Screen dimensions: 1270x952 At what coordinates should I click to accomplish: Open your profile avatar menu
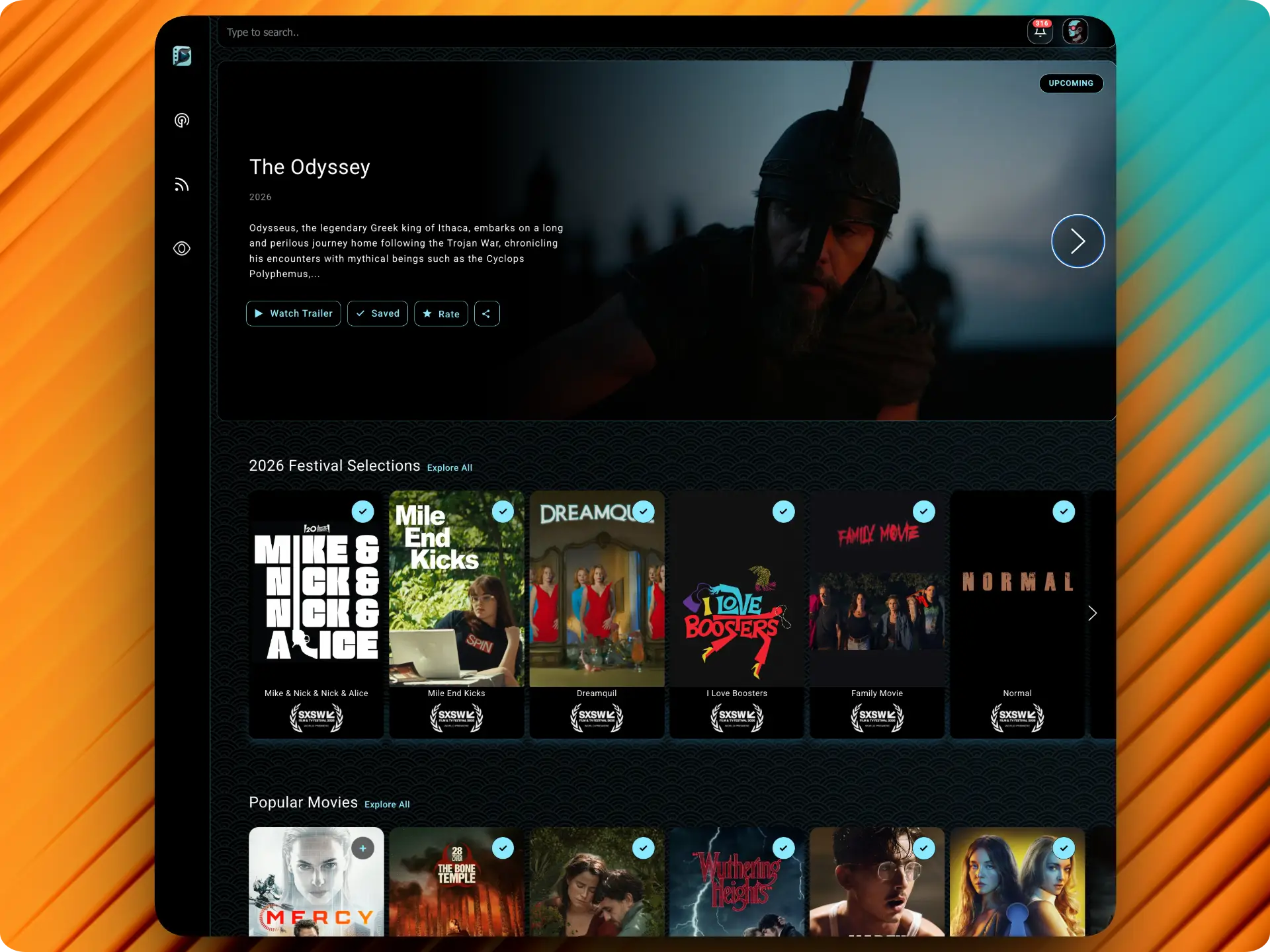1076,31
